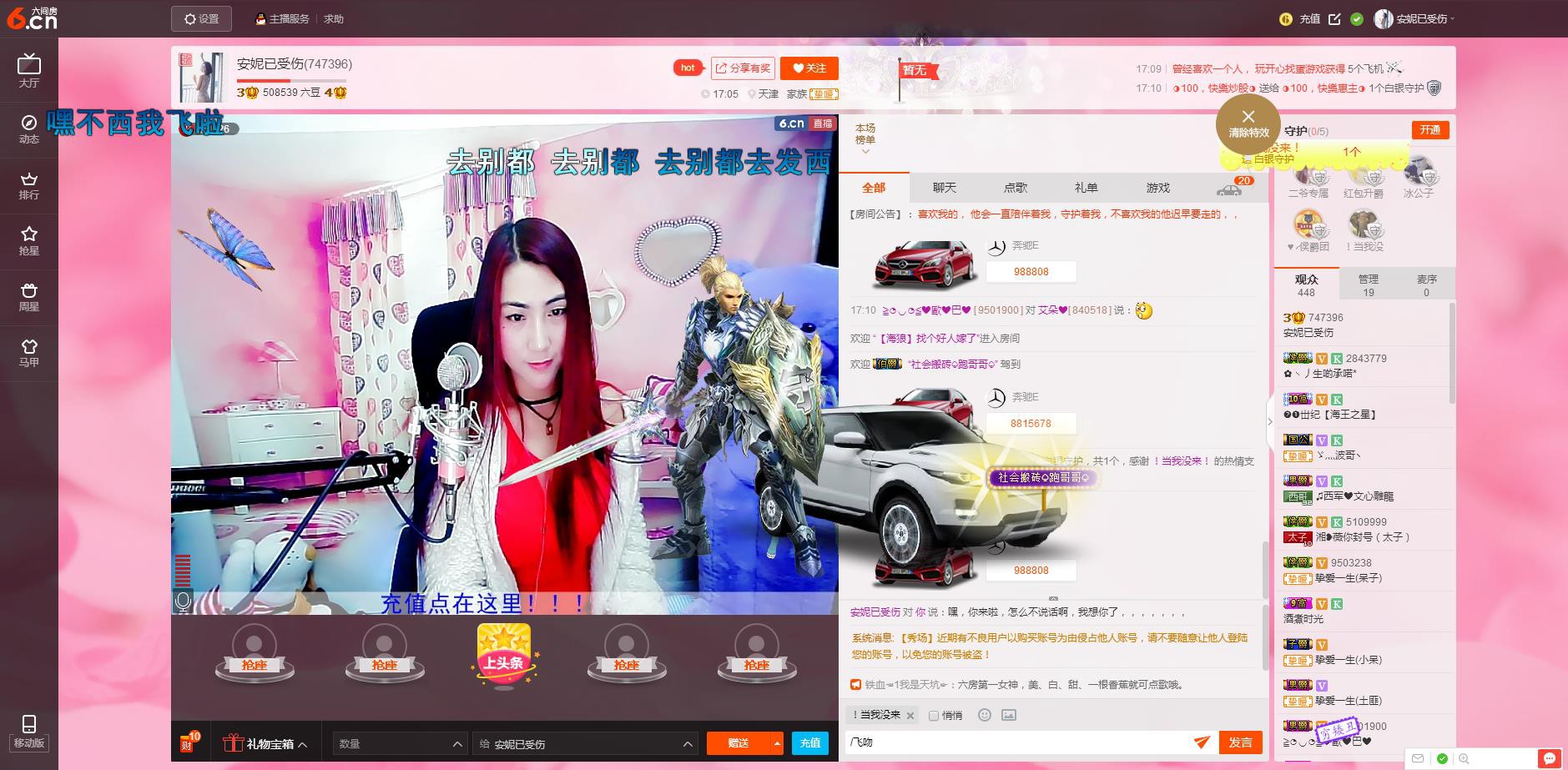
Task: Expand the 礼物宝箱 gift box
Action: [x=265, y=743]
